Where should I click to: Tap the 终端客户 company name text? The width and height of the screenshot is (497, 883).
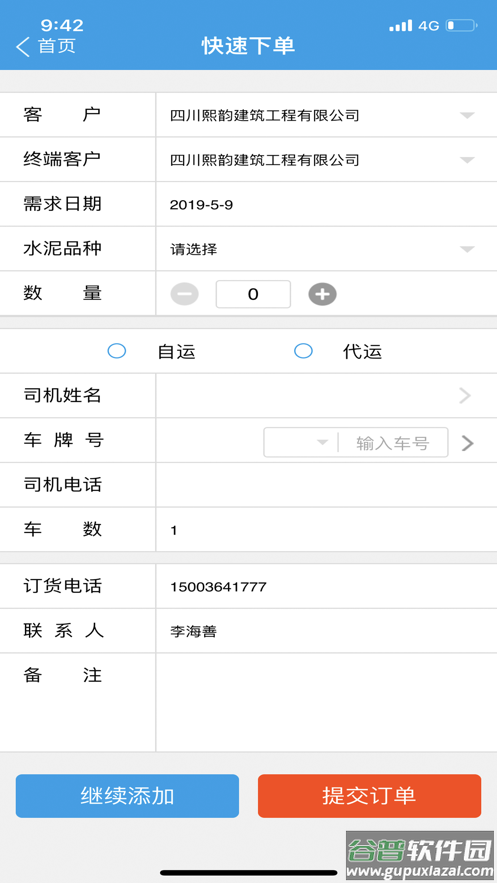(x=265, y=160)
